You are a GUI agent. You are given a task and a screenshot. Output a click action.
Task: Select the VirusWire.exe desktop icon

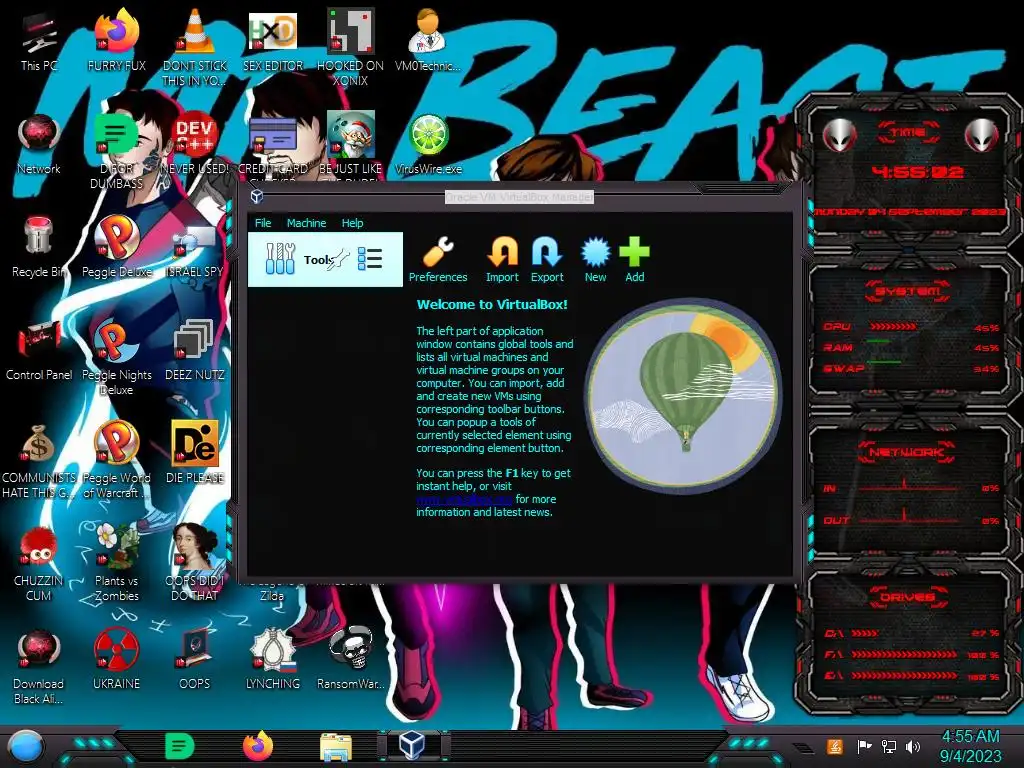(x=428, y=144)
